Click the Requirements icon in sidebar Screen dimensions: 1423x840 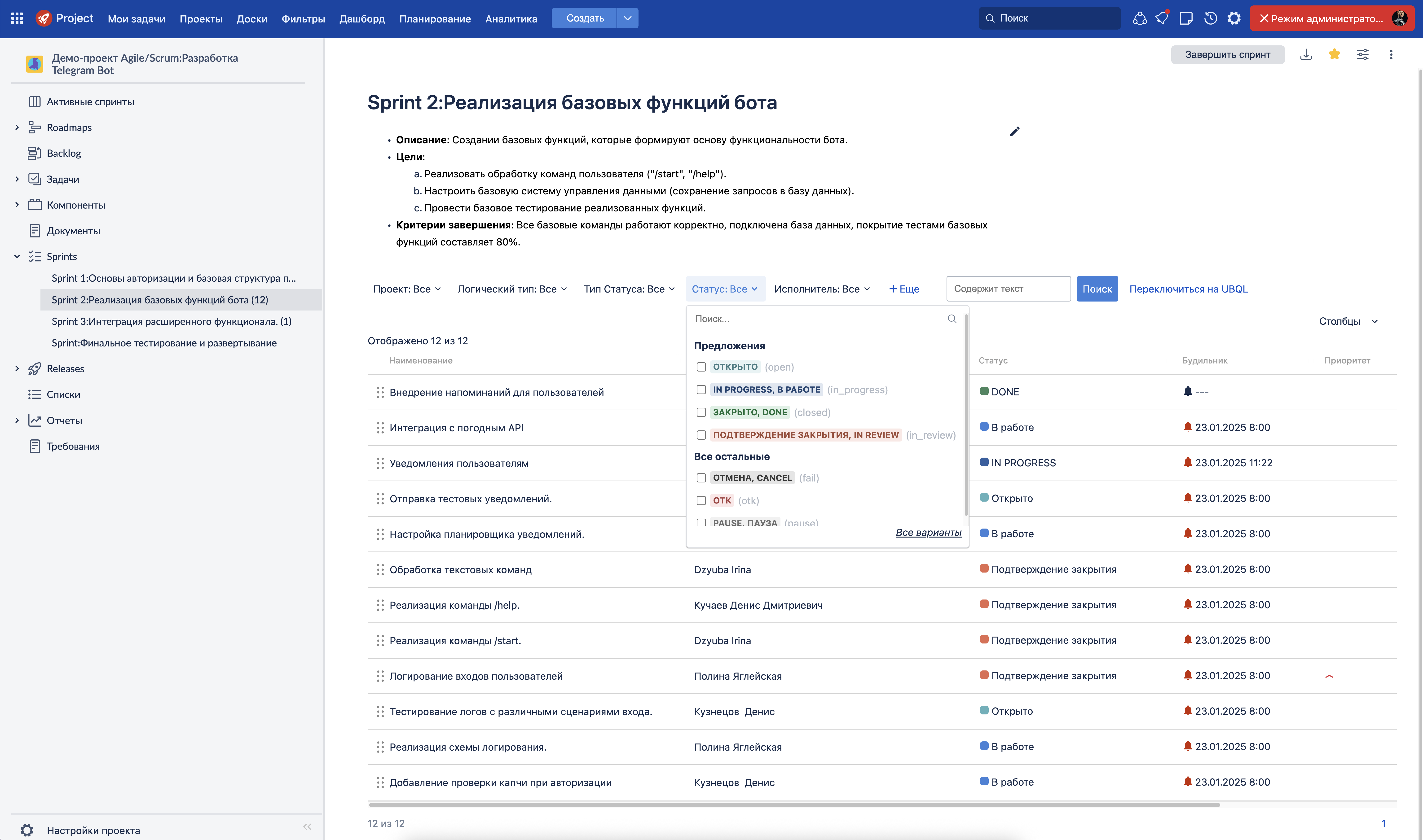35,446
